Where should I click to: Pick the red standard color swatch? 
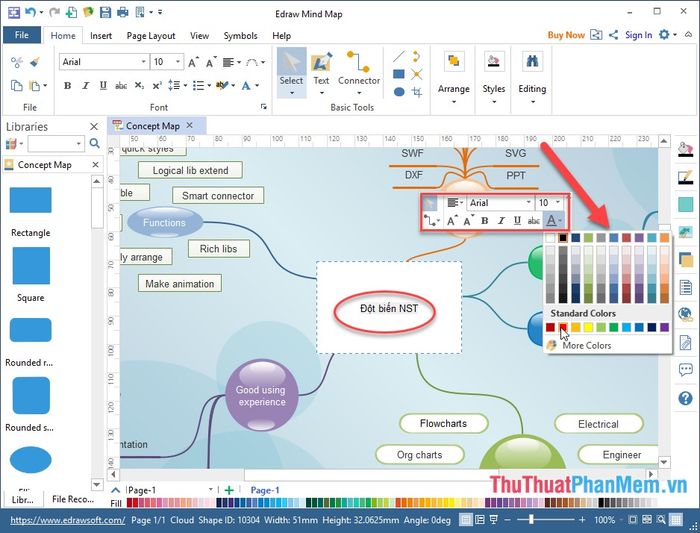pyautogui.click(x=563, y=327)
